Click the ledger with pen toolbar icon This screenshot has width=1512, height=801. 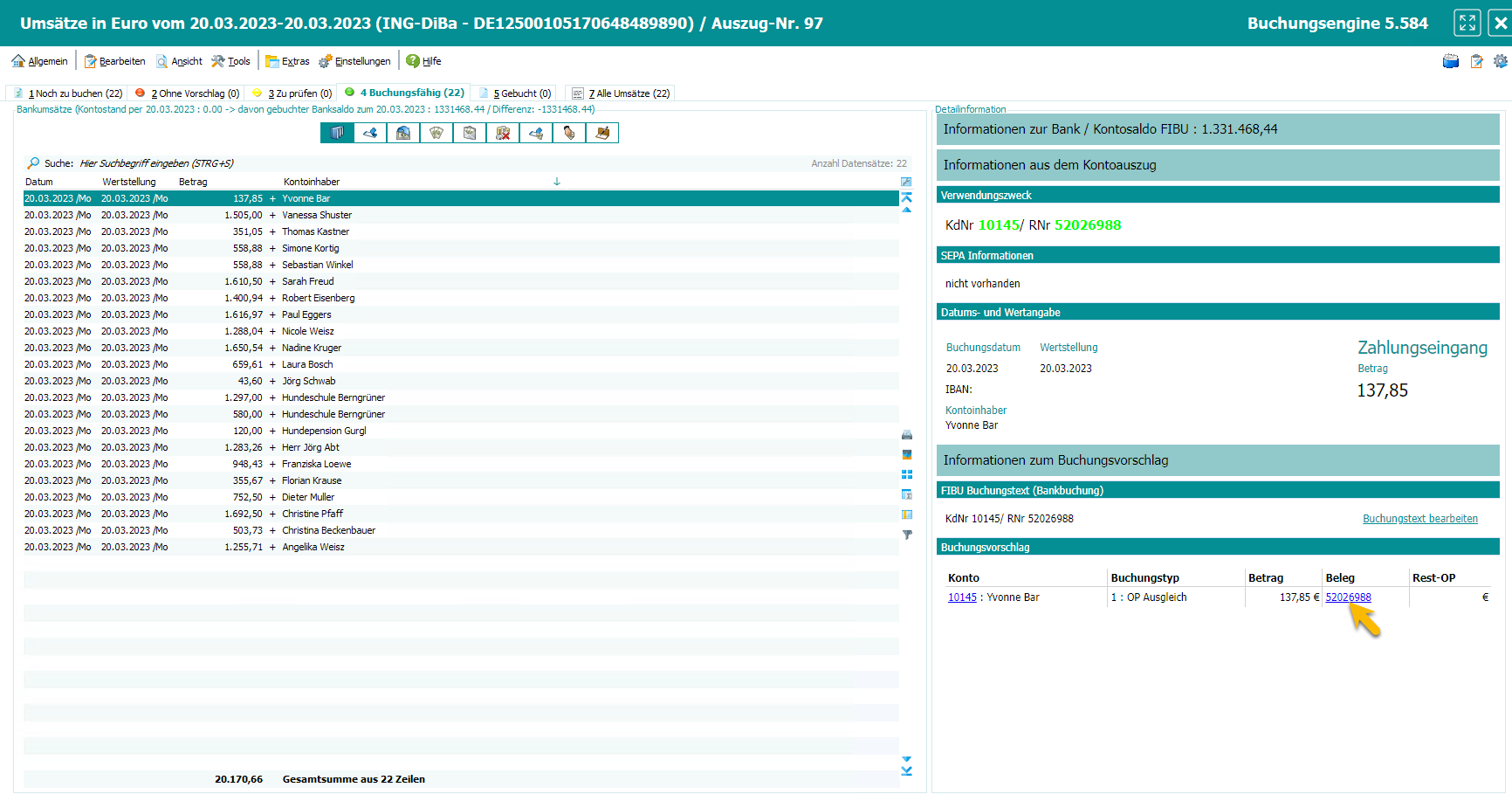tap(602, 133)
